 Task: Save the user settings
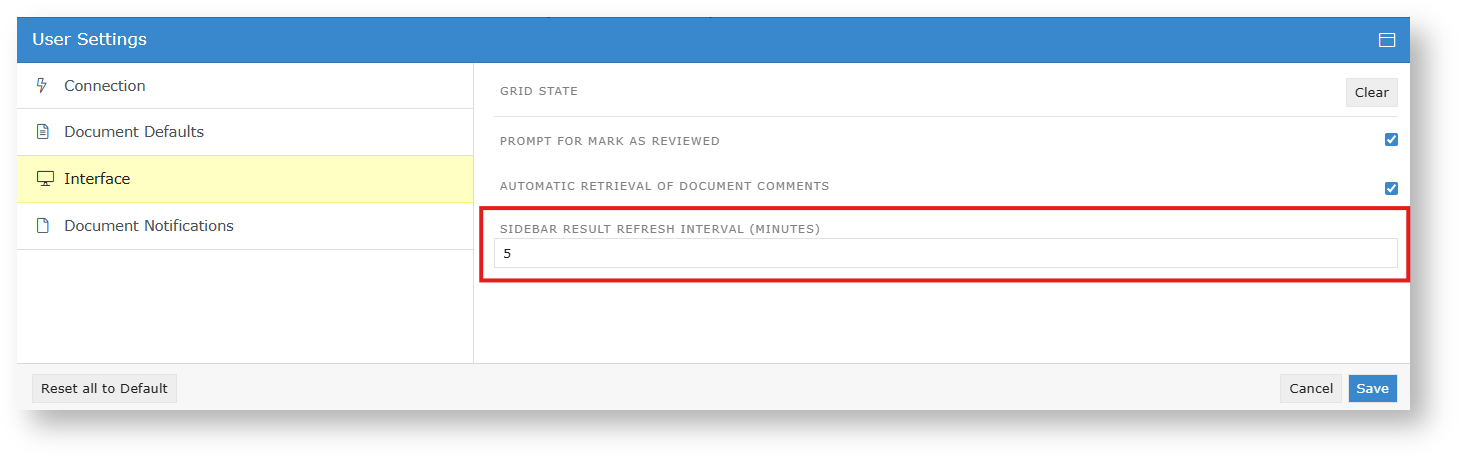tap(1372, 388)
